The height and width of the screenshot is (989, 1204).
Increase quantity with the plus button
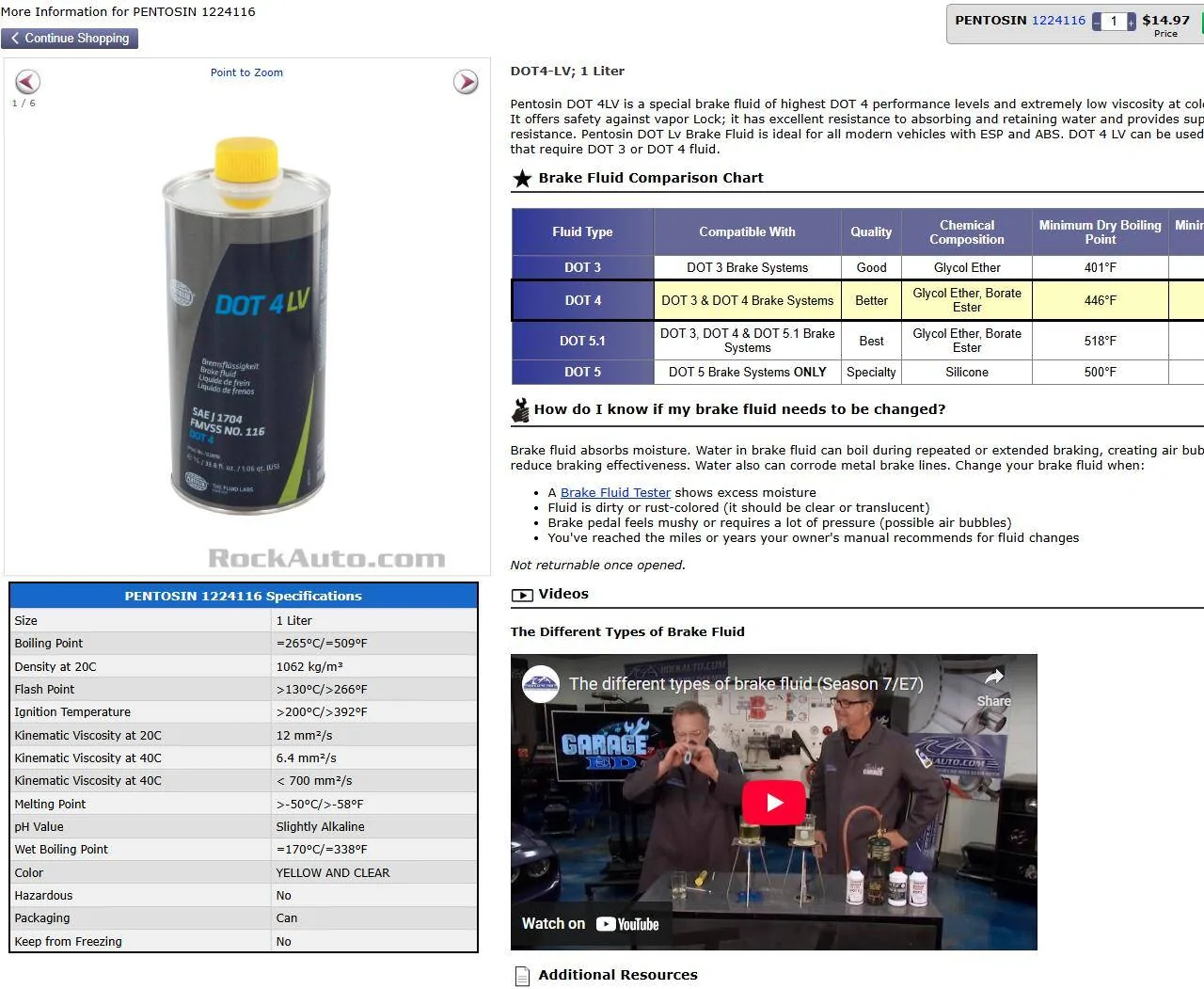click(1132, 21)
